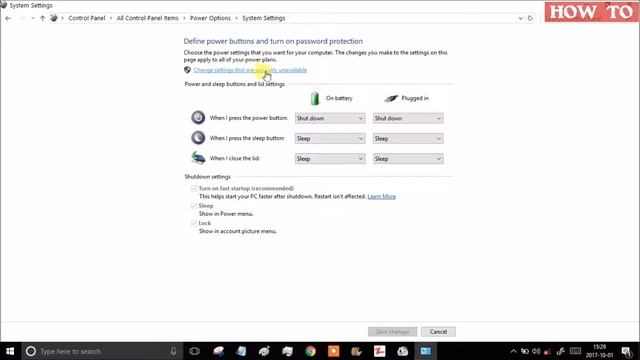This screenshot has height=360, width=640.
Task: Click in the Type here to search box
Action: (x=102, y=351)
